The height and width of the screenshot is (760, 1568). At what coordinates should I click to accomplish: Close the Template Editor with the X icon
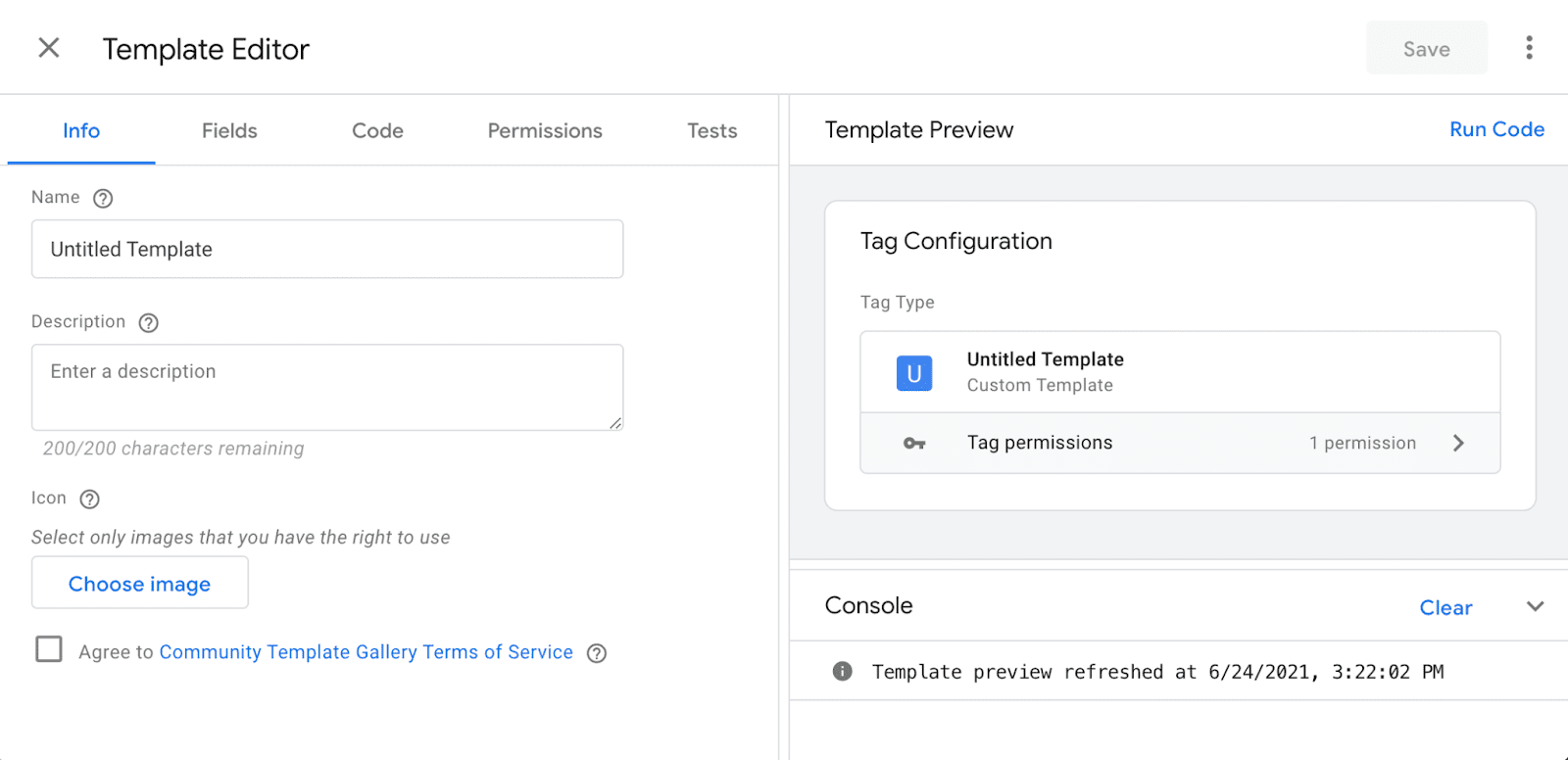coord(49,48)
